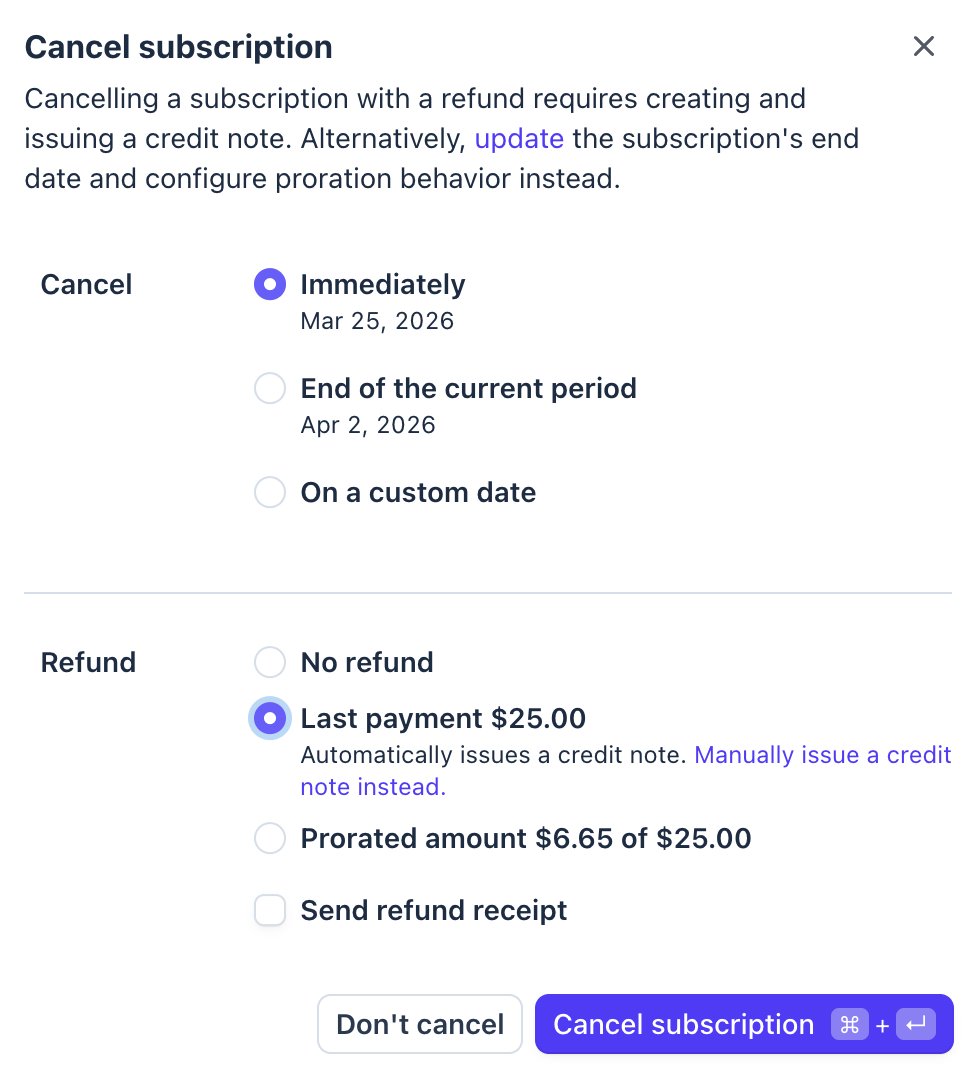
Task: Click the Mar 25, 2026 date text
Action: (x=377, y=321)
